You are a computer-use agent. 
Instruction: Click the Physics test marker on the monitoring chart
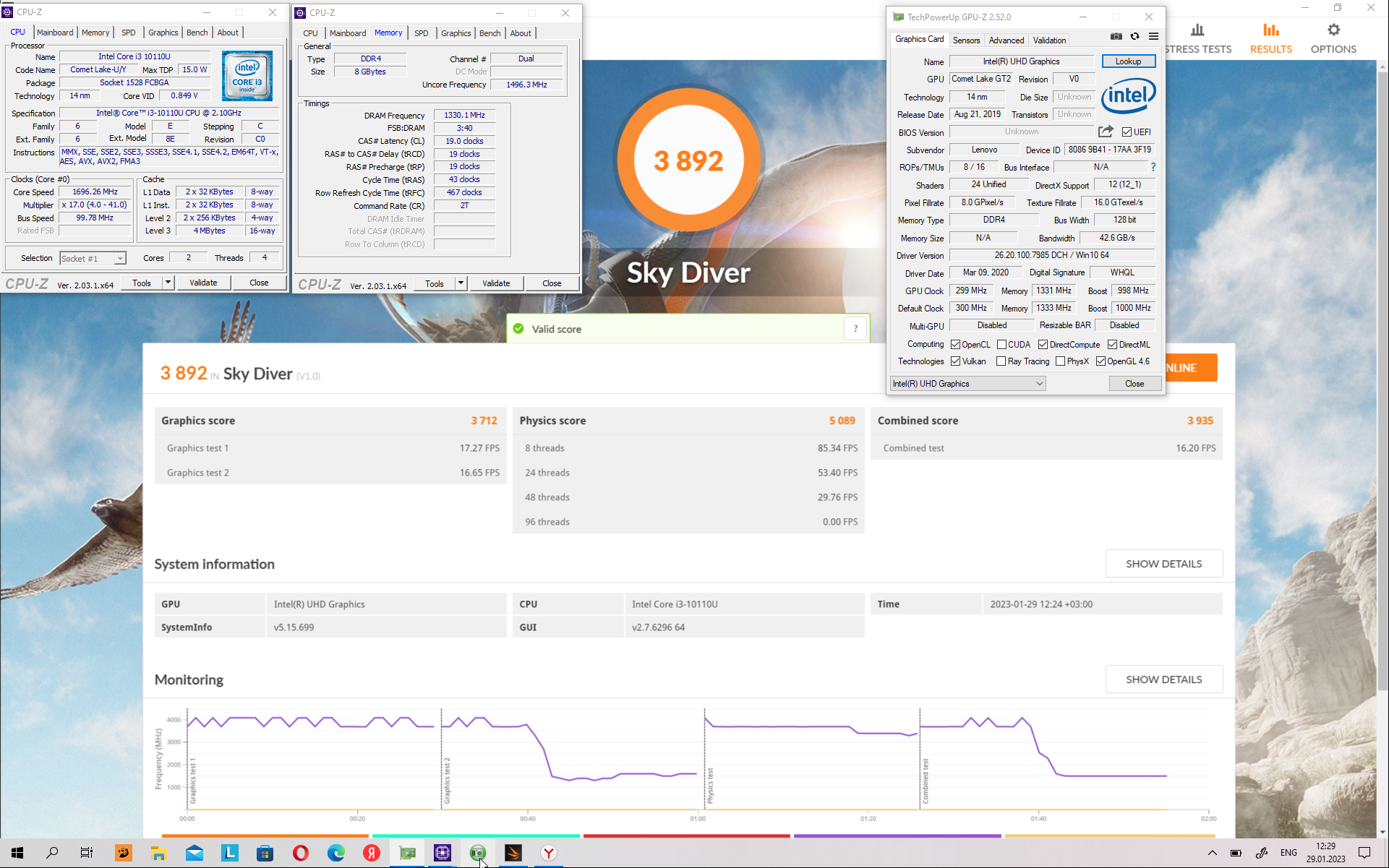tap(709, 786)
